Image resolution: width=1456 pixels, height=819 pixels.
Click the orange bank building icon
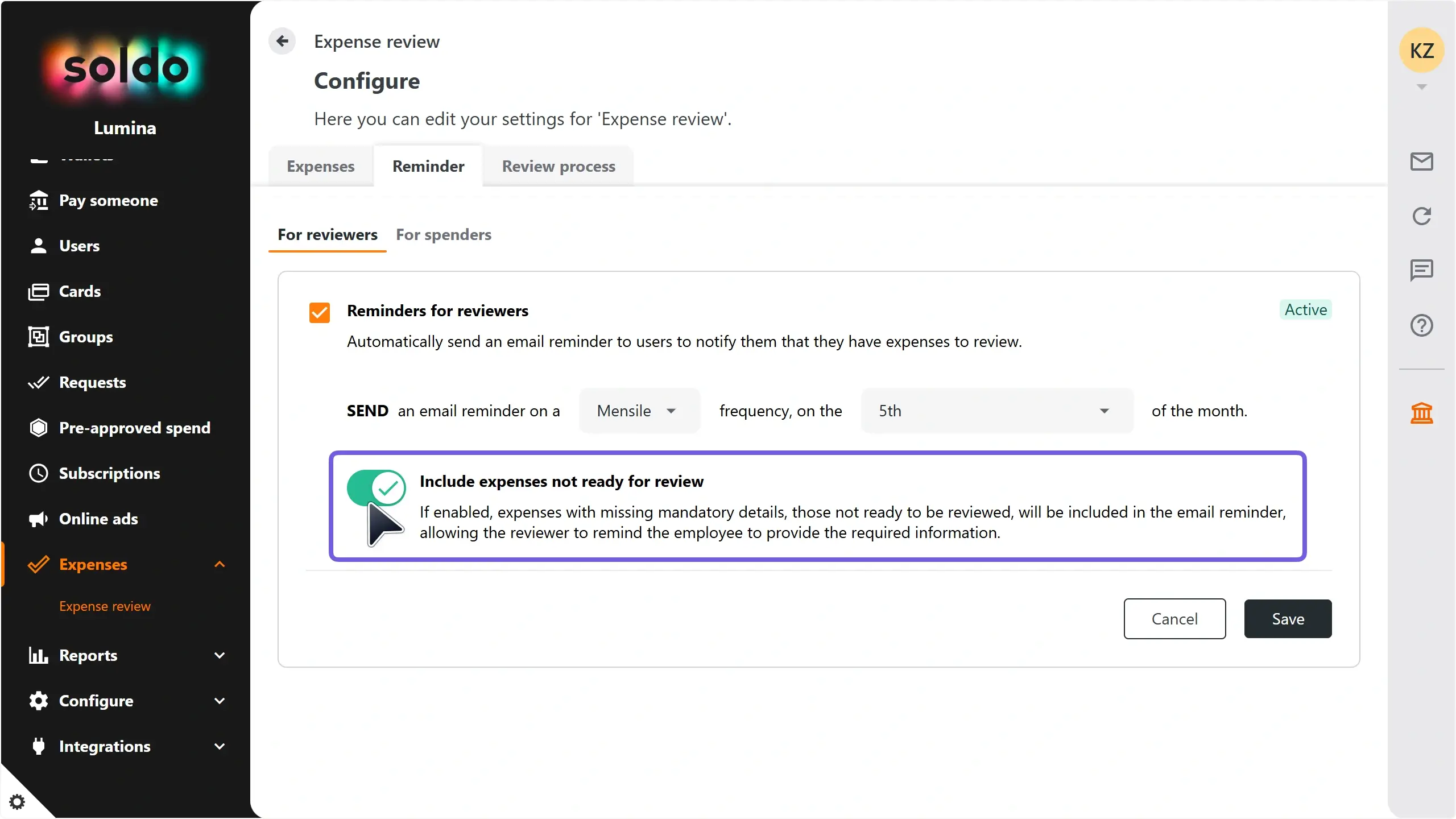[x=1421, y=413]
